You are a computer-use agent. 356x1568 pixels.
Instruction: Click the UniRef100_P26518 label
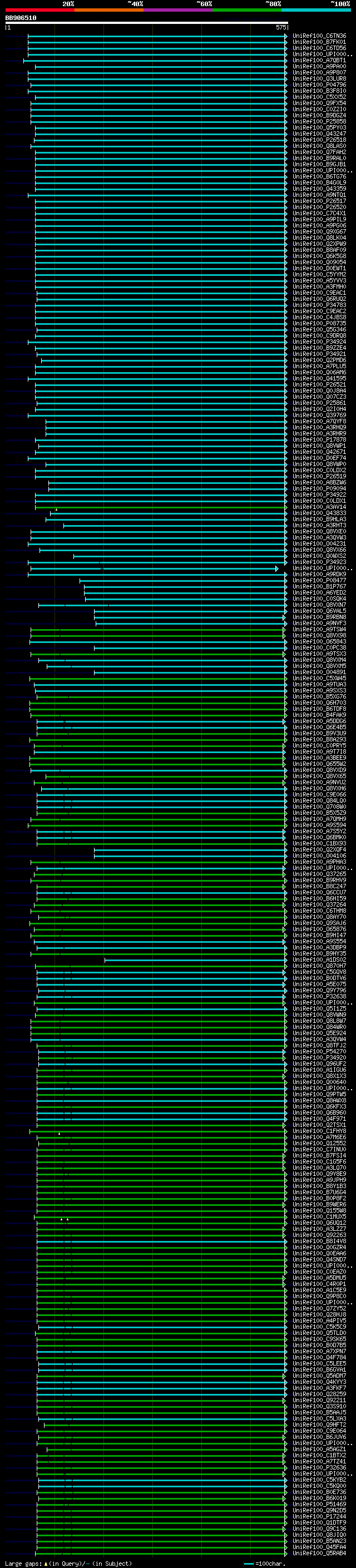319,140
